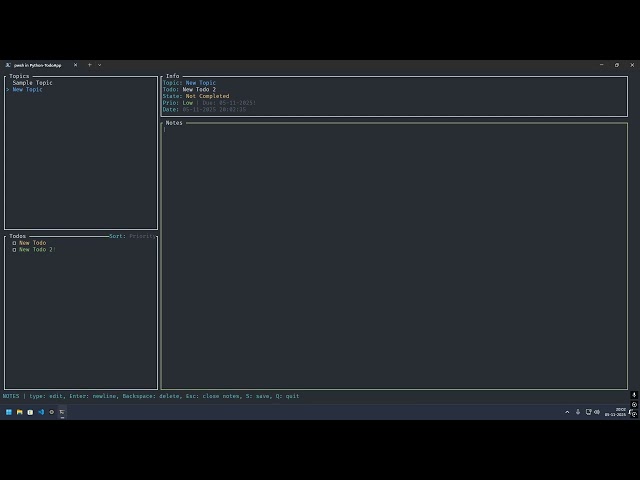Open the terminal profiles dropdown arrow
The width and height of the screenshot is (640, 480).
pyautogui.click(x=100, y=65)
